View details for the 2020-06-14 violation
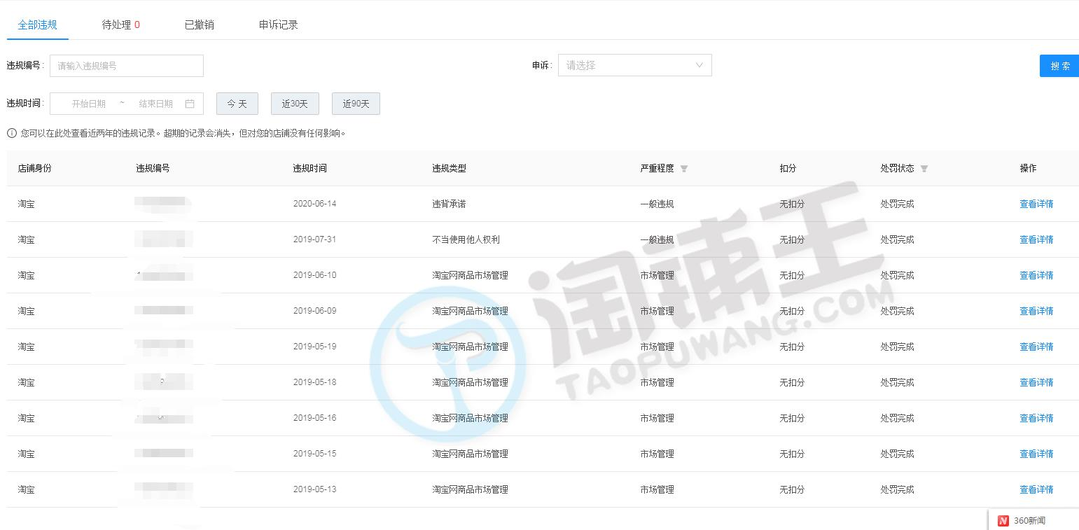Screen dimensions: 1079x530 [1036, 204]
